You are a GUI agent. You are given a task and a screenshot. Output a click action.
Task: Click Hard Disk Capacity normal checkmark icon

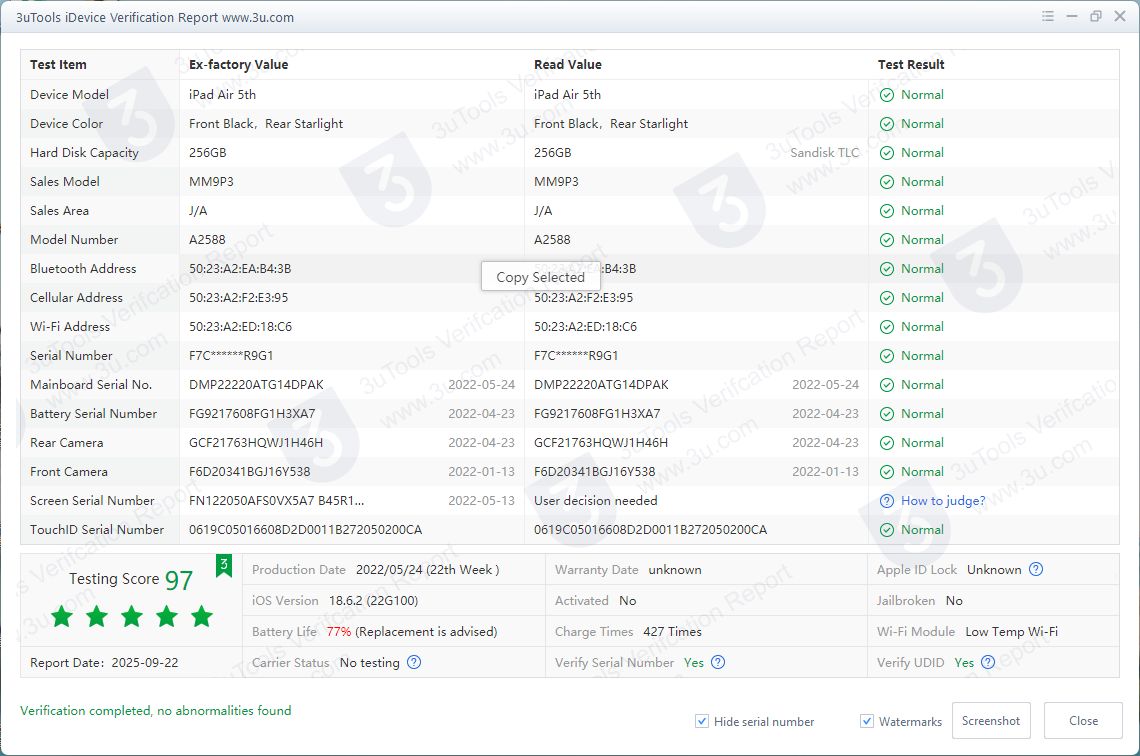[x=886, y=153]
